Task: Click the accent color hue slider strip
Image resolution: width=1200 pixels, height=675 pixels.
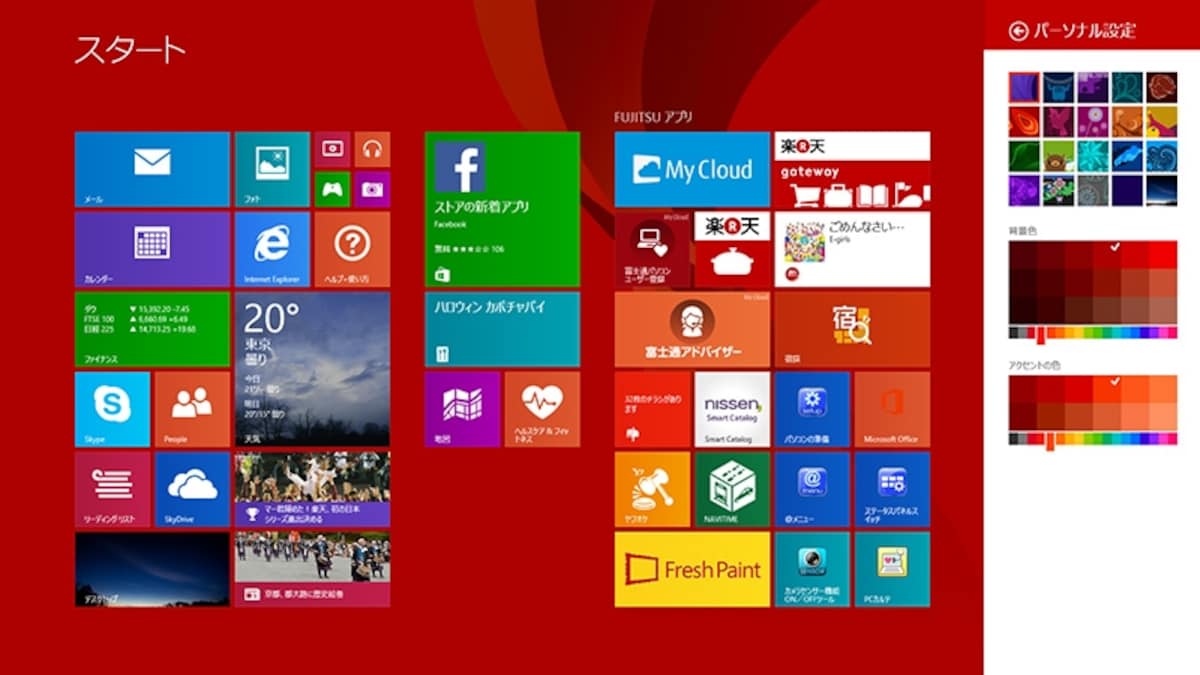Action: point(1092,438)
